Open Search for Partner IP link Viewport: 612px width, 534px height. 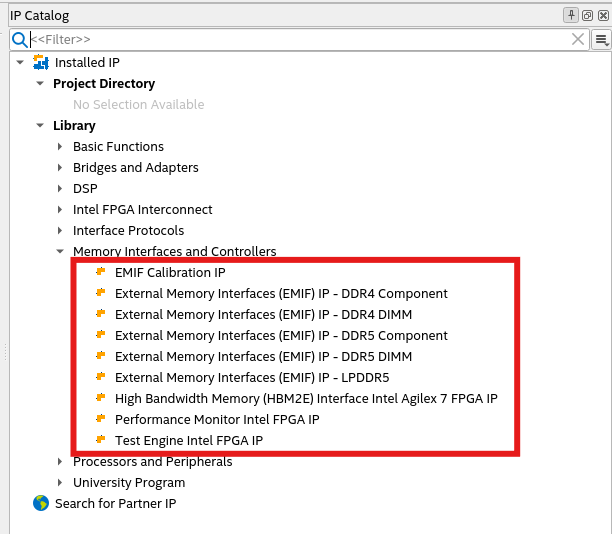tap(115, 503)
